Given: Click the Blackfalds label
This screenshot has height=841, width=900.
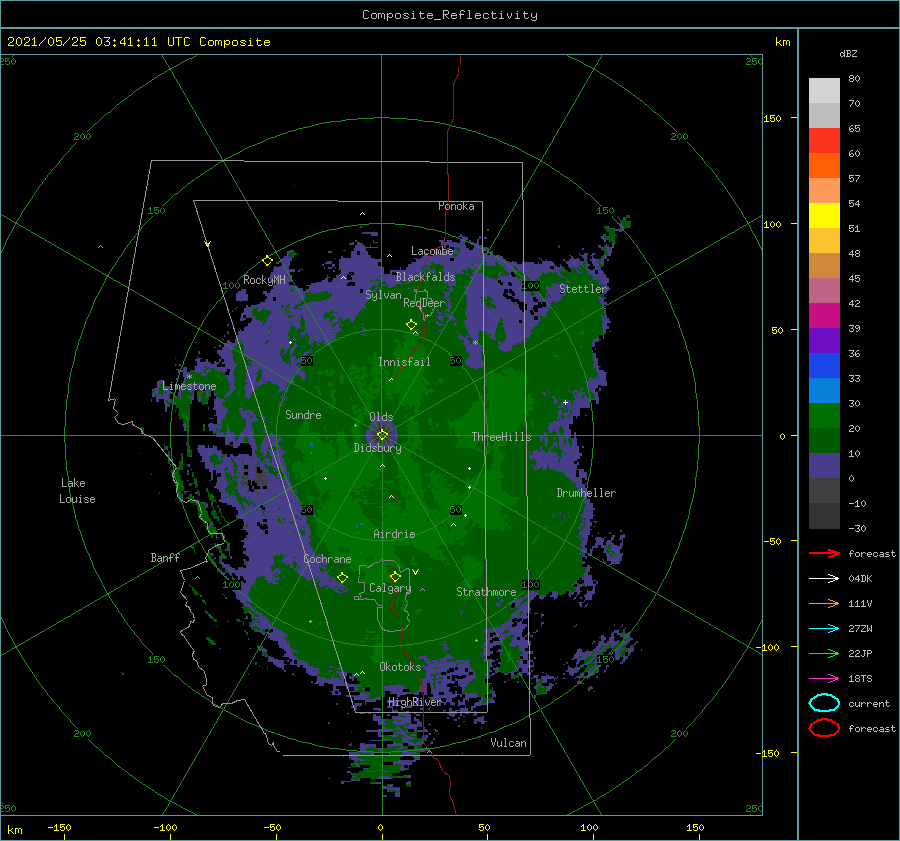Looking at the screenshot, I should click(x=425, y=277).
